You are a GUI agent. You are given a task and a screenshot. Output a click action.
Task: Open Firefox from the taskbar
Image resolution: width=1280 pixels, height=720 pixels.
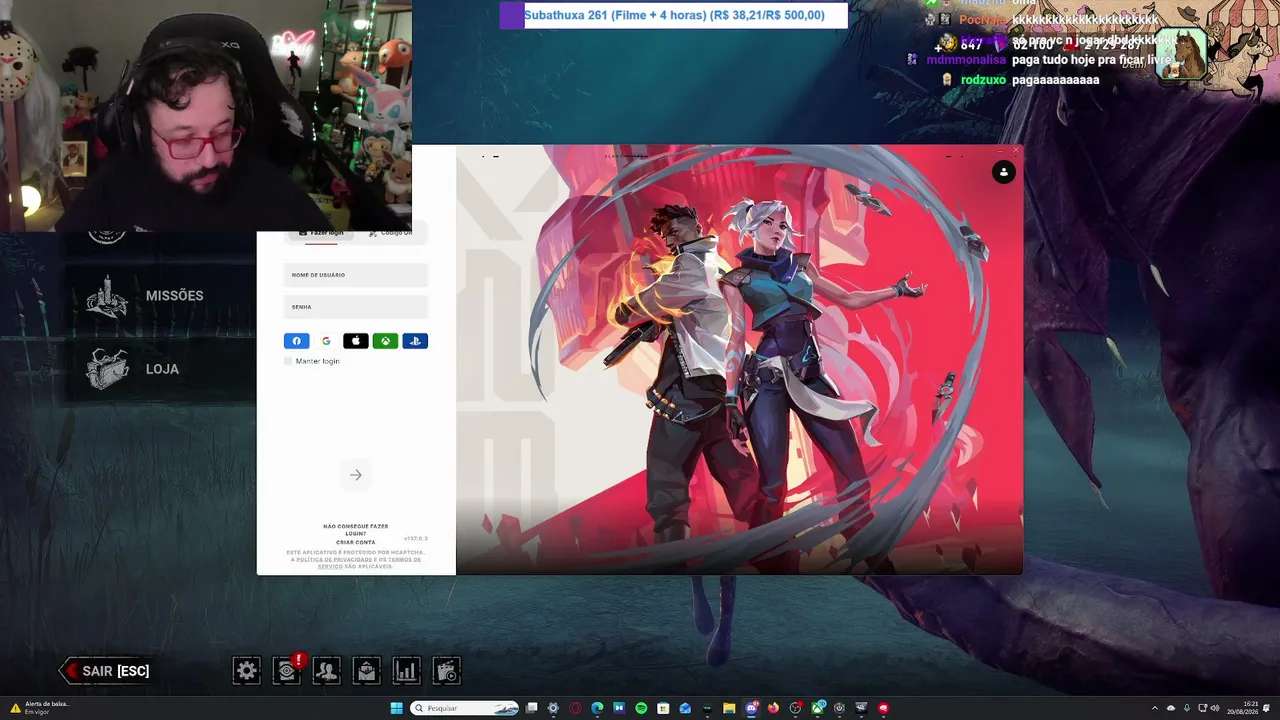coord(773,708)
